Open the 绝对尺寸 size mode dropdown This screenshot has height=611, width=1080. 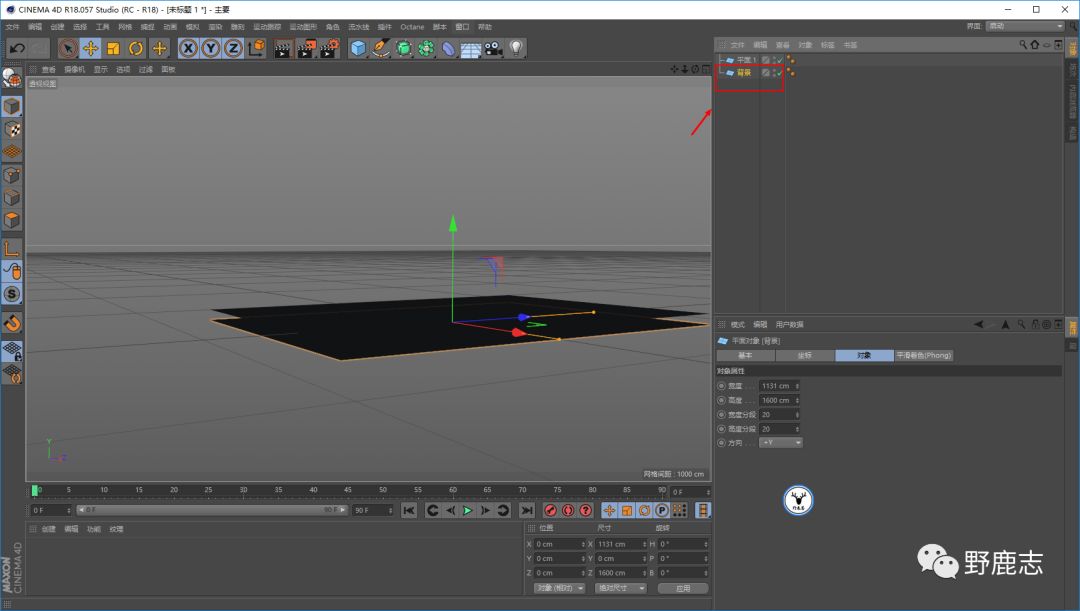click(x=621, y=588)
